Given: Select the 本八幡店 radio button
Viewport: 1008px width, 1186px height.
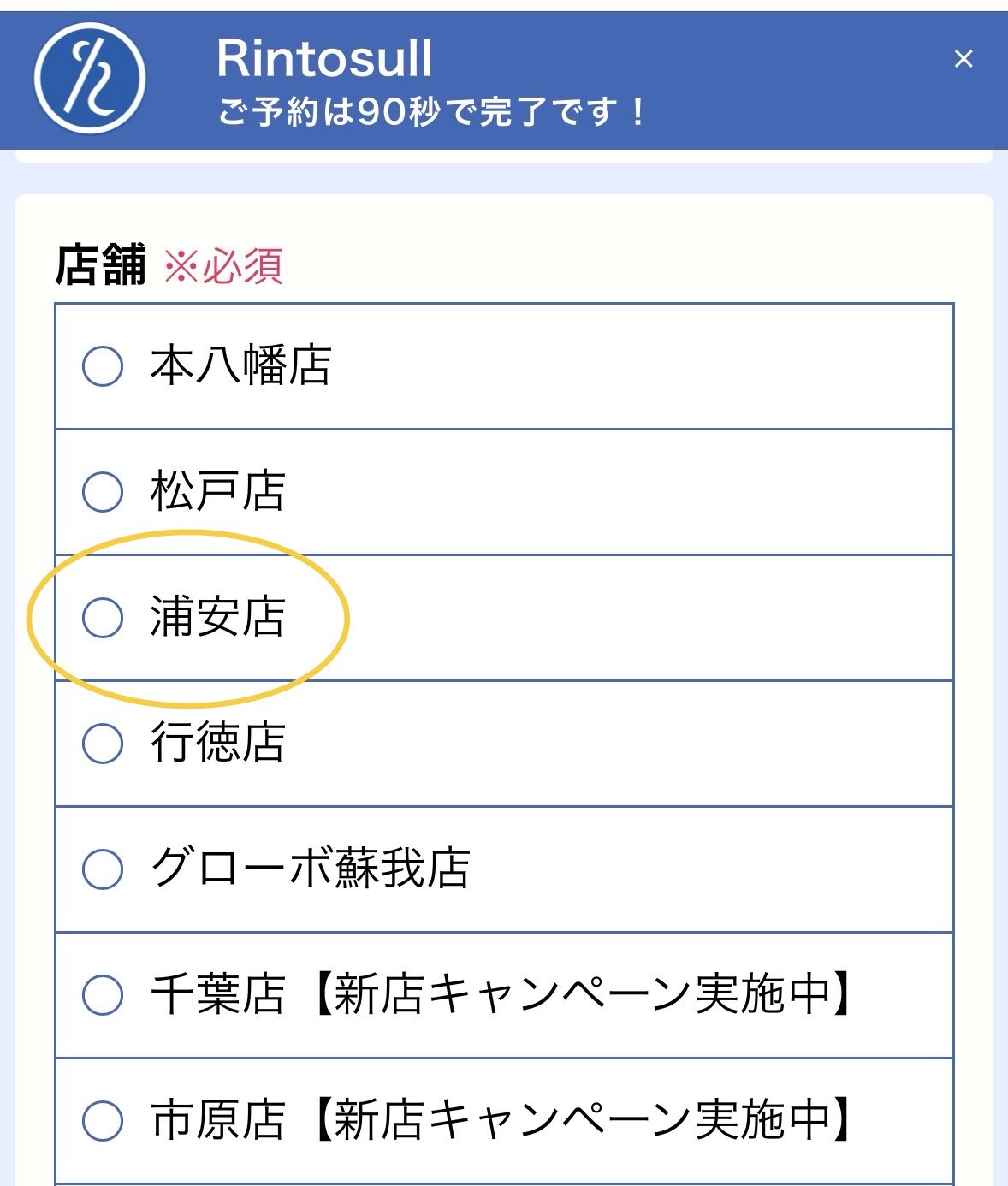Looking at the screenshot, I should pos(103,366).
